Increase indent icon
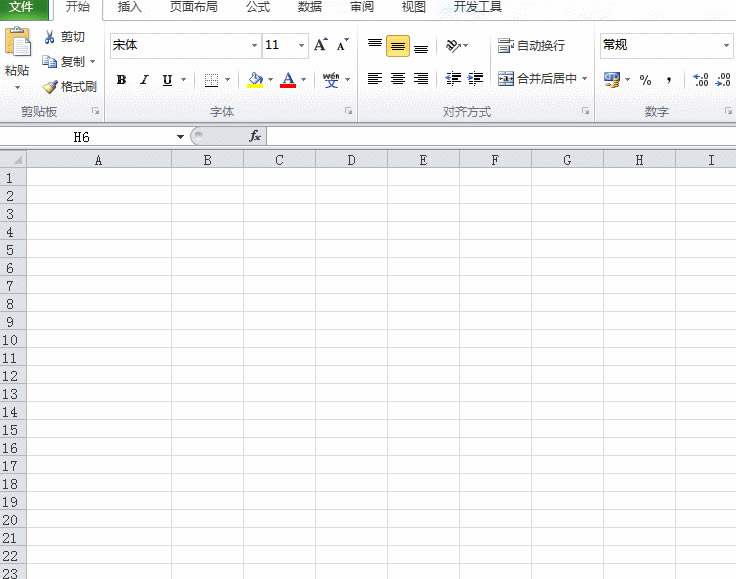This screenshot has height=579, width=736. point(475,78)
